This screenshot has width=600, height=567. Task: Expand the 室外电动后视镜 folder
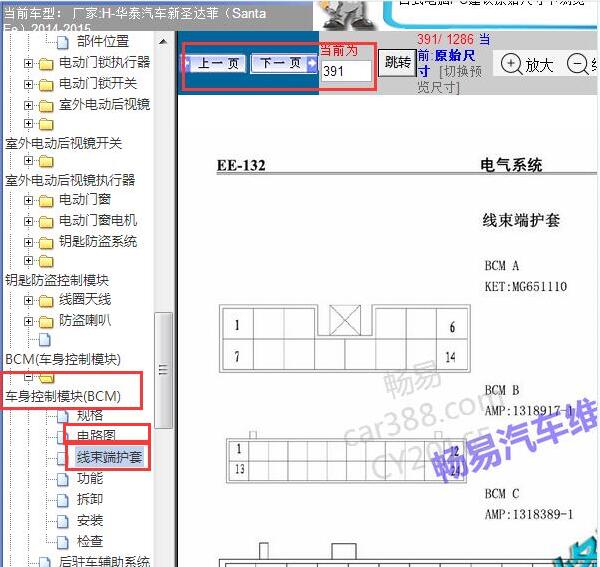(x=28, y=105)
